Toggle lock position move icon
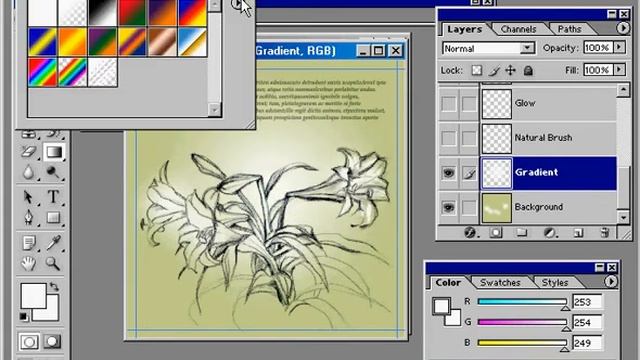This screenshot has height=360, width=640. (x=511, y=70)
